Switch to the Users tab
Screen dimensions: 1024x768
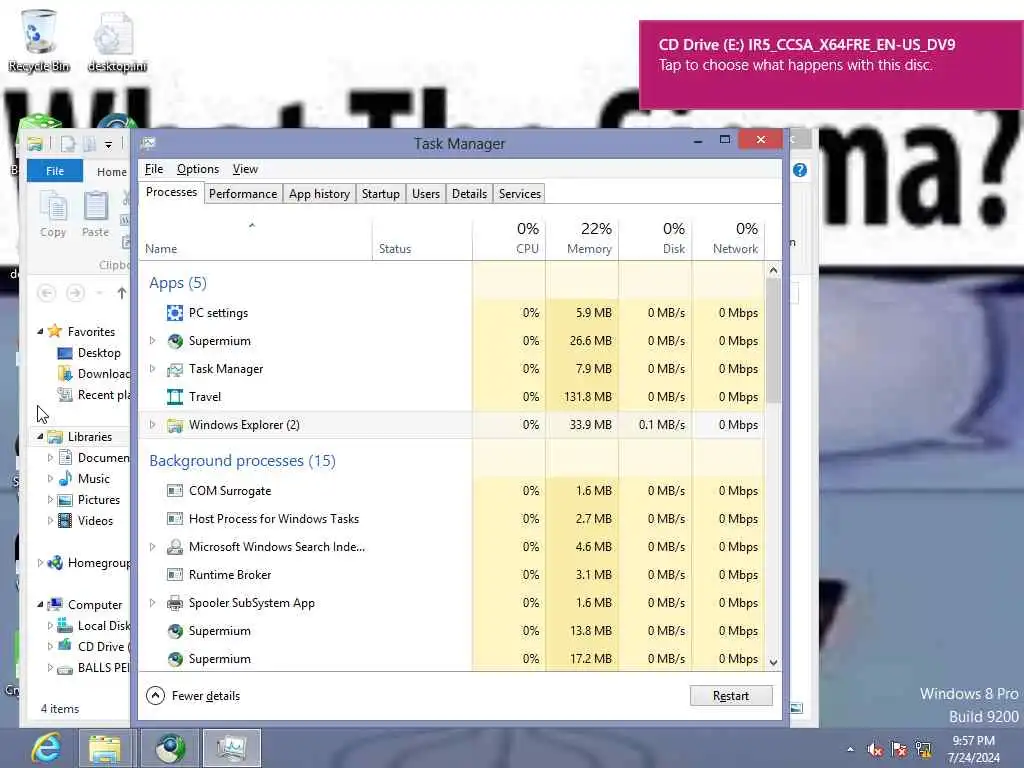tap(426, 194)
